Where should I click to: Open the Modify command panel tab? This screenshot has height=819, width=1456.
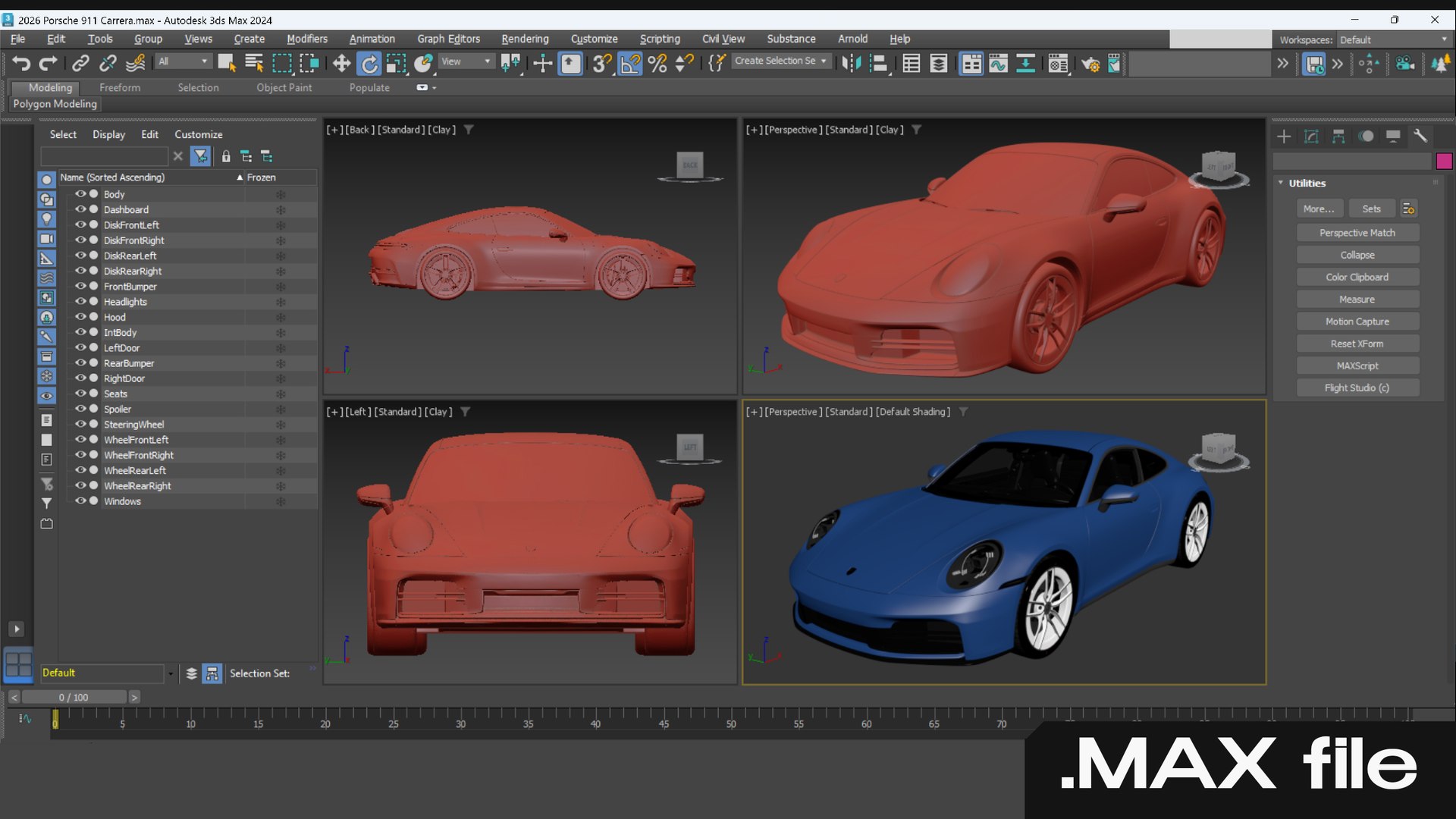(x=1311, y=136)
